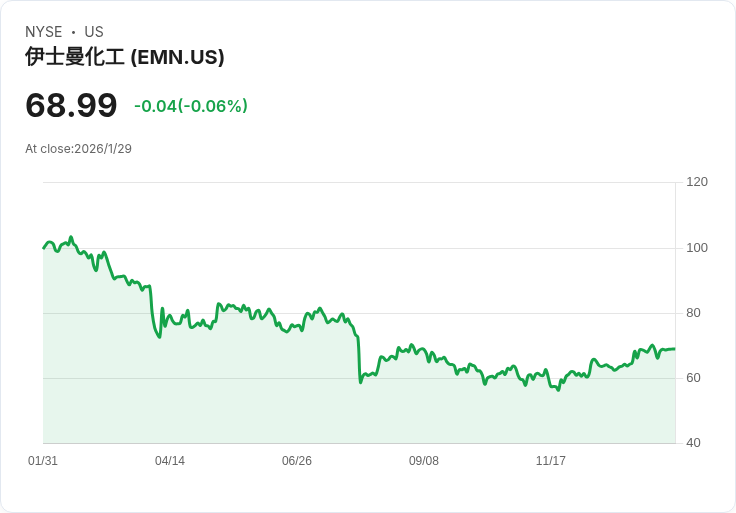Click the 04/14 date on x-axis

[x=170, y=461]
